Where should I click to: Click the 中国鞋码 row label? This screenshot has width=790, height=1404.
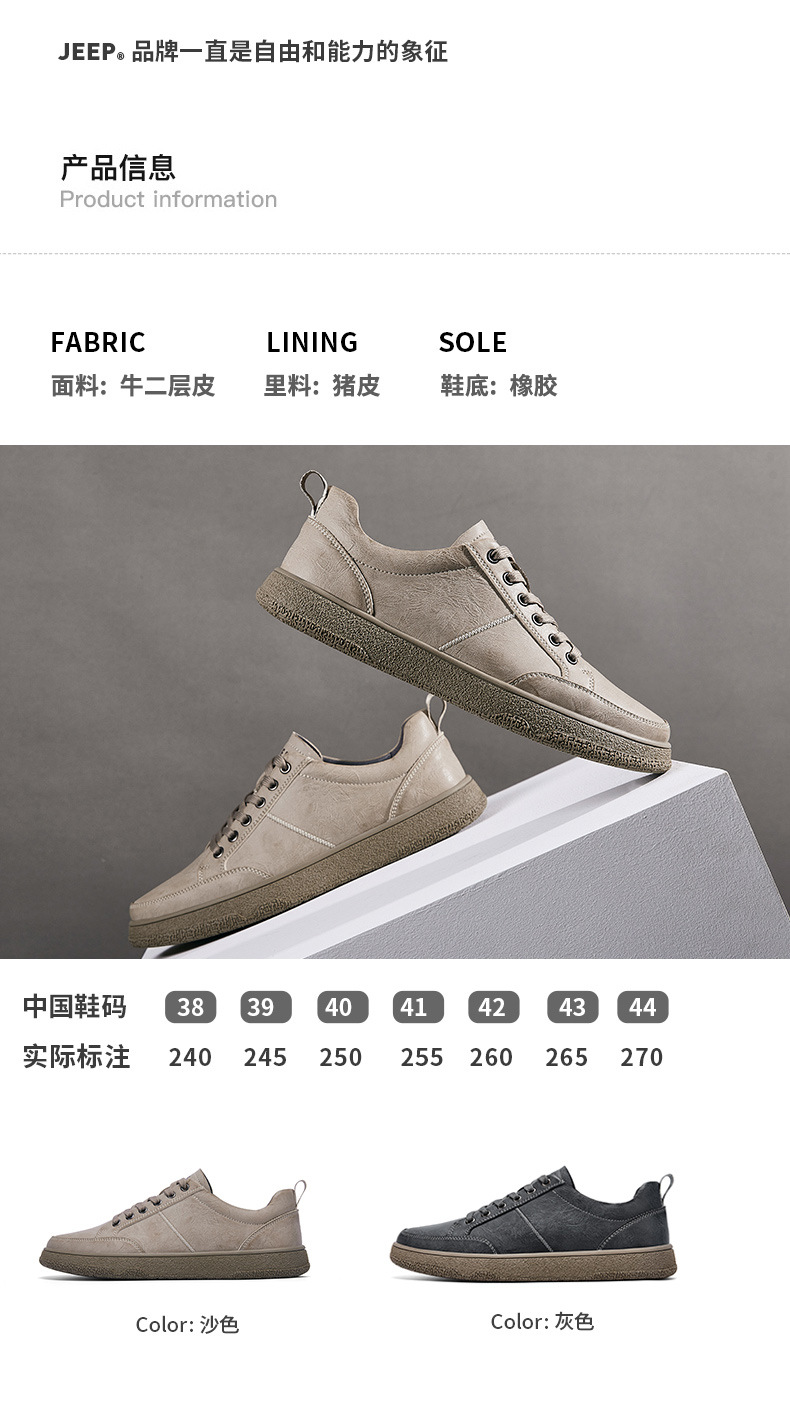tap(75, 1006)
